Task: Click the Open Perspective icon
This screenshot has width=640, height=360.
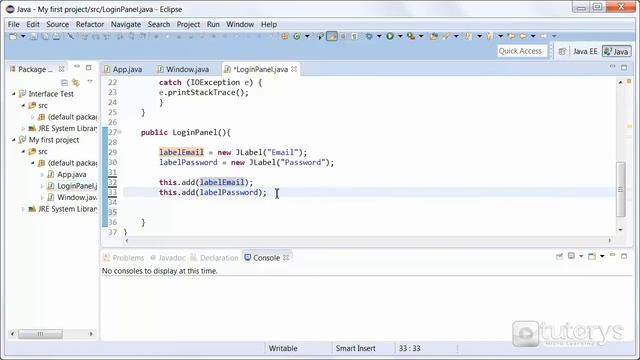Action: (x=562, y=51)
